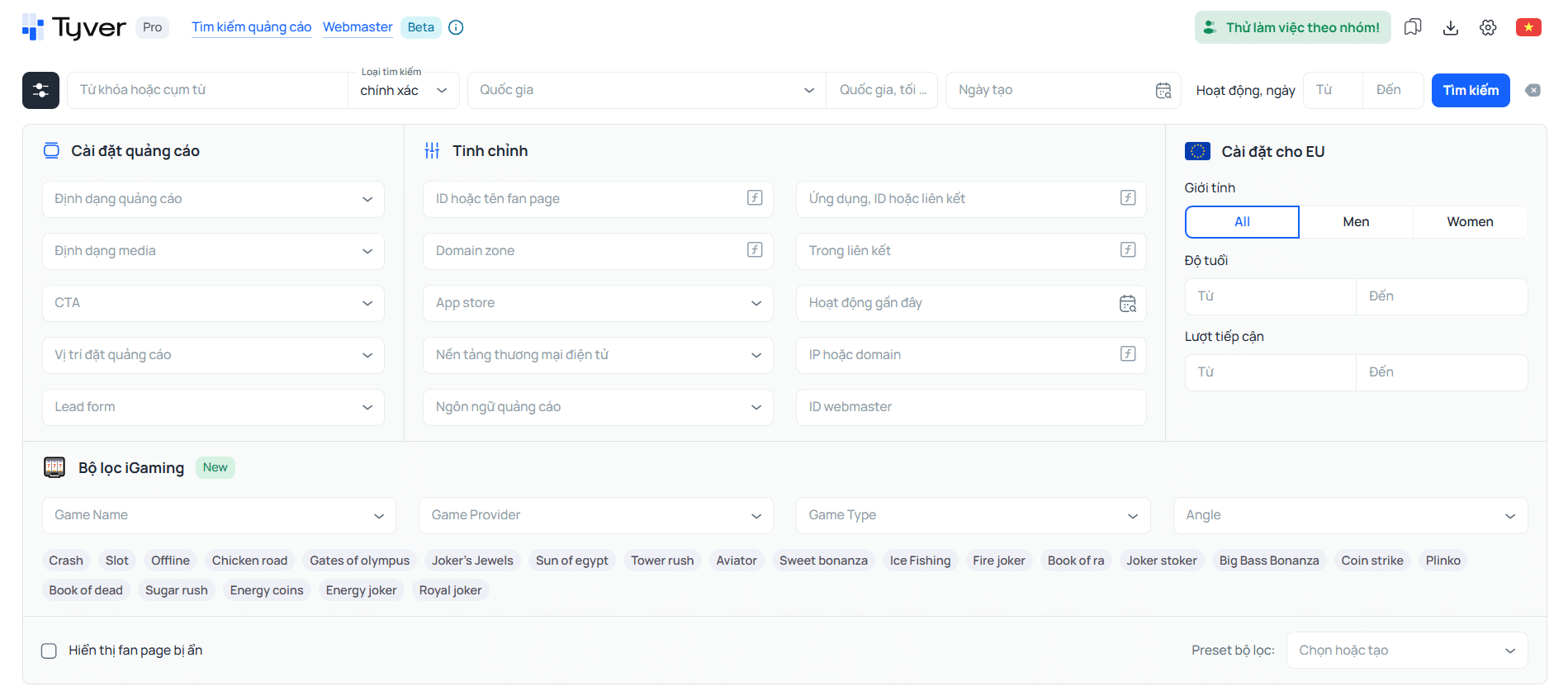The image size is (1568, 691).
Task: Focus the ID webmaster input field
Action: (971, 407)
